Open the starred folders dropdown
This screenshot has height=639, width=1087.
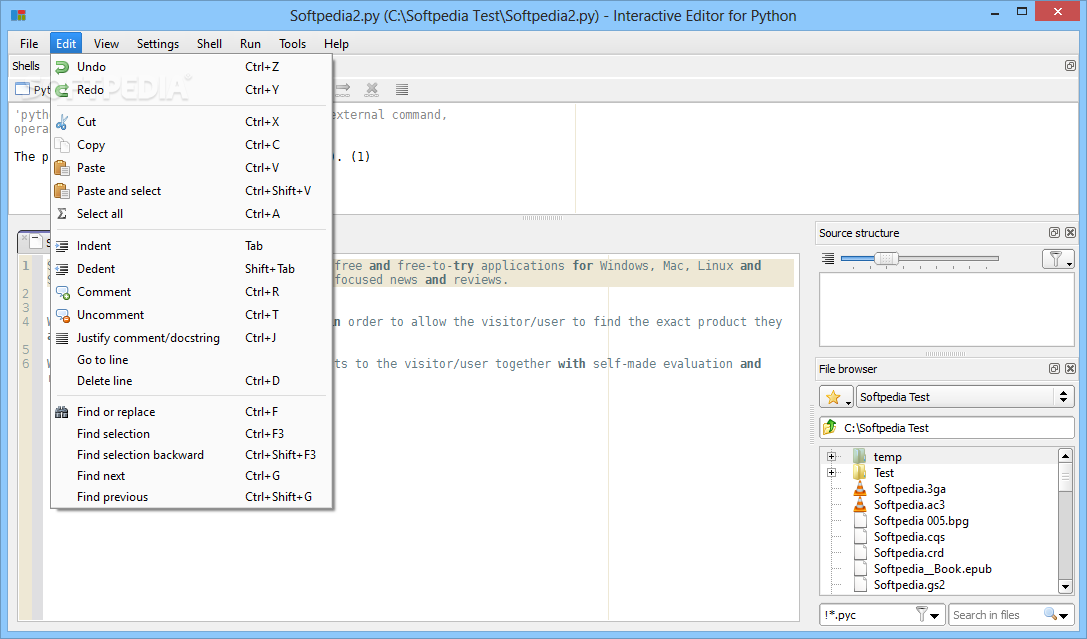pos(836,397)
